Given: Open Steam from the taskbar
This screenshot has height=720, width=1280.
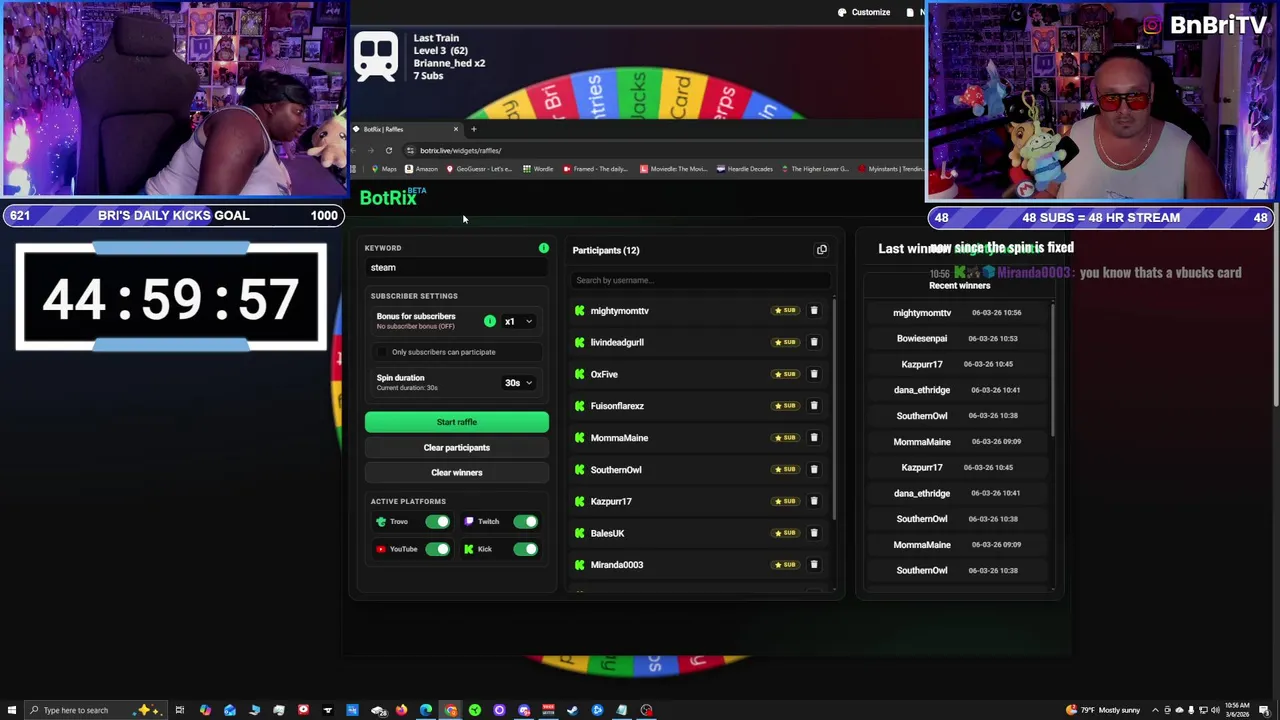Looking at the screenshot, I should coord(573,710).
